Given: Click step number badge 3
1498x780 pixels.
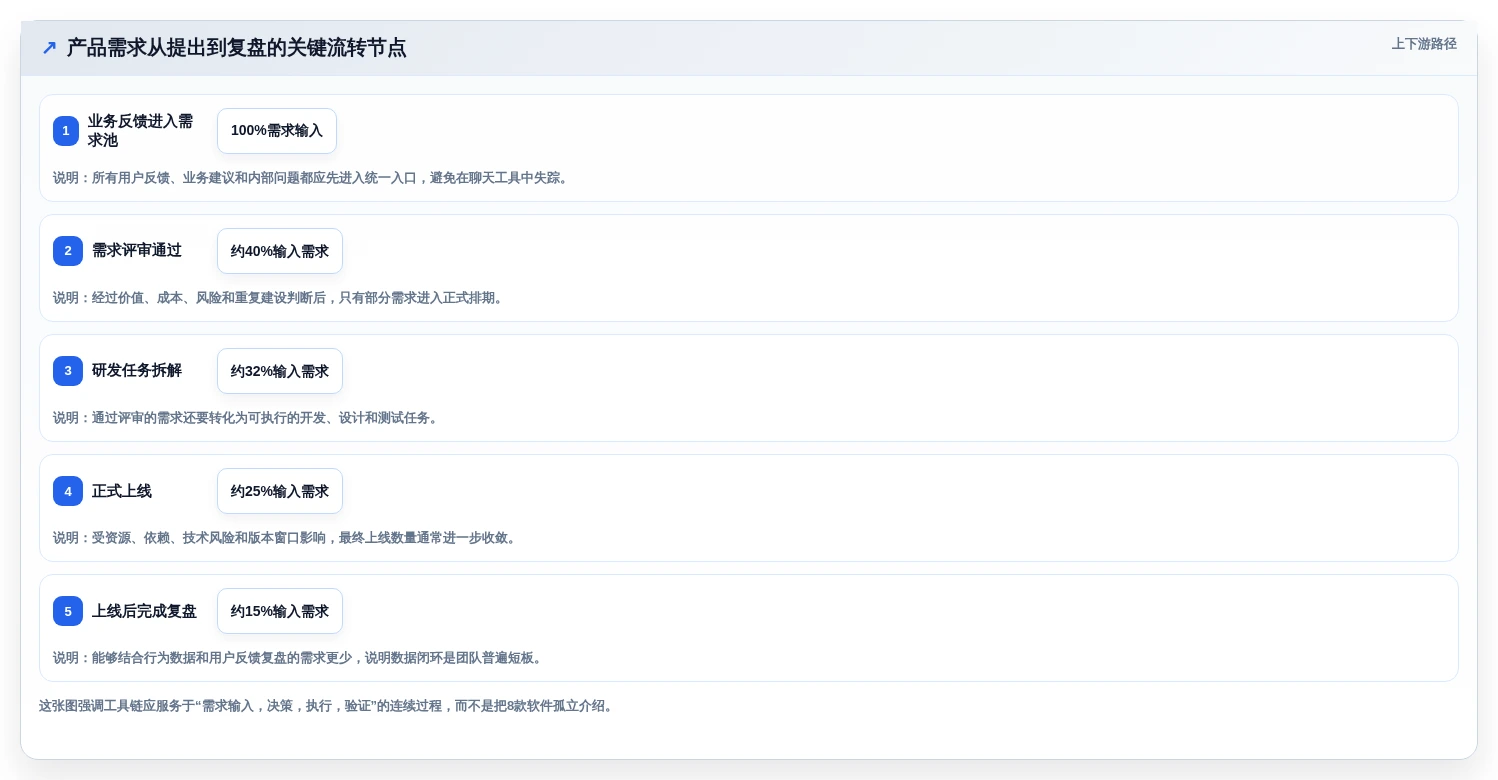Looking at the screenshot, I should 68,371.
